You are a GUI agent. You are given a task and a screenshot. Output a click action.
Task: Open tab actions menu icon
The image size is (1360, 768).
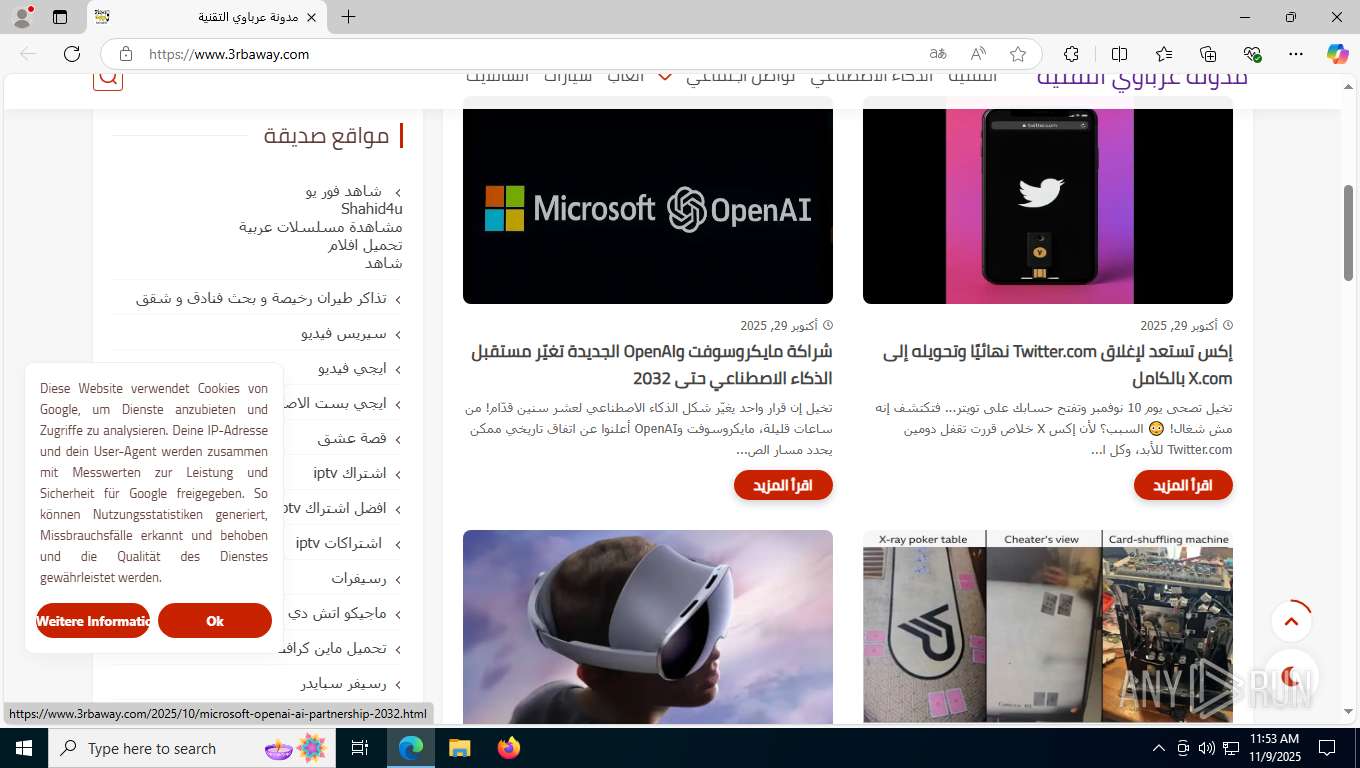(60, 17)
